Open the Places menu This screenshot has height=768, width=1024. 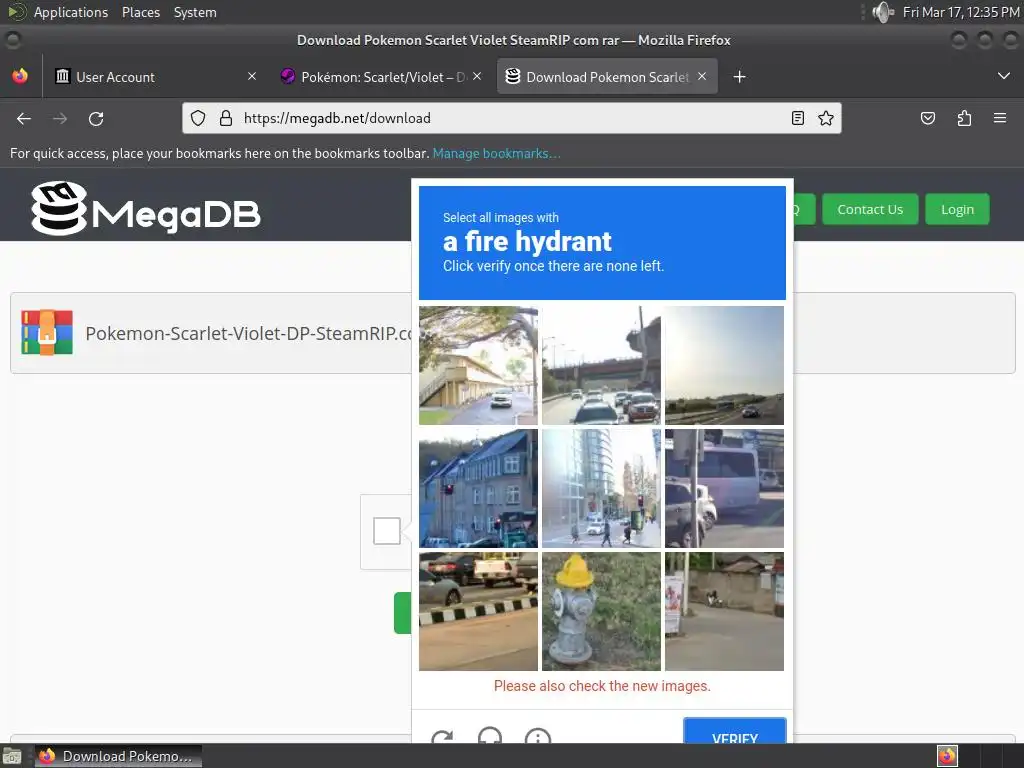click(141, 12)
